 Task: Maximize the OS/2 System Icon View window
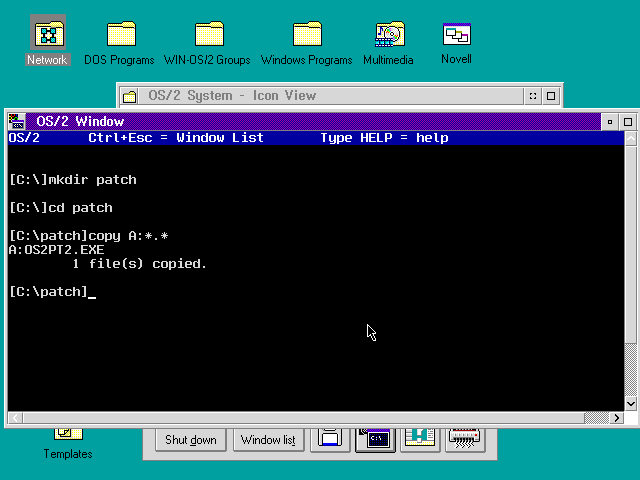(x=551, y=96)
